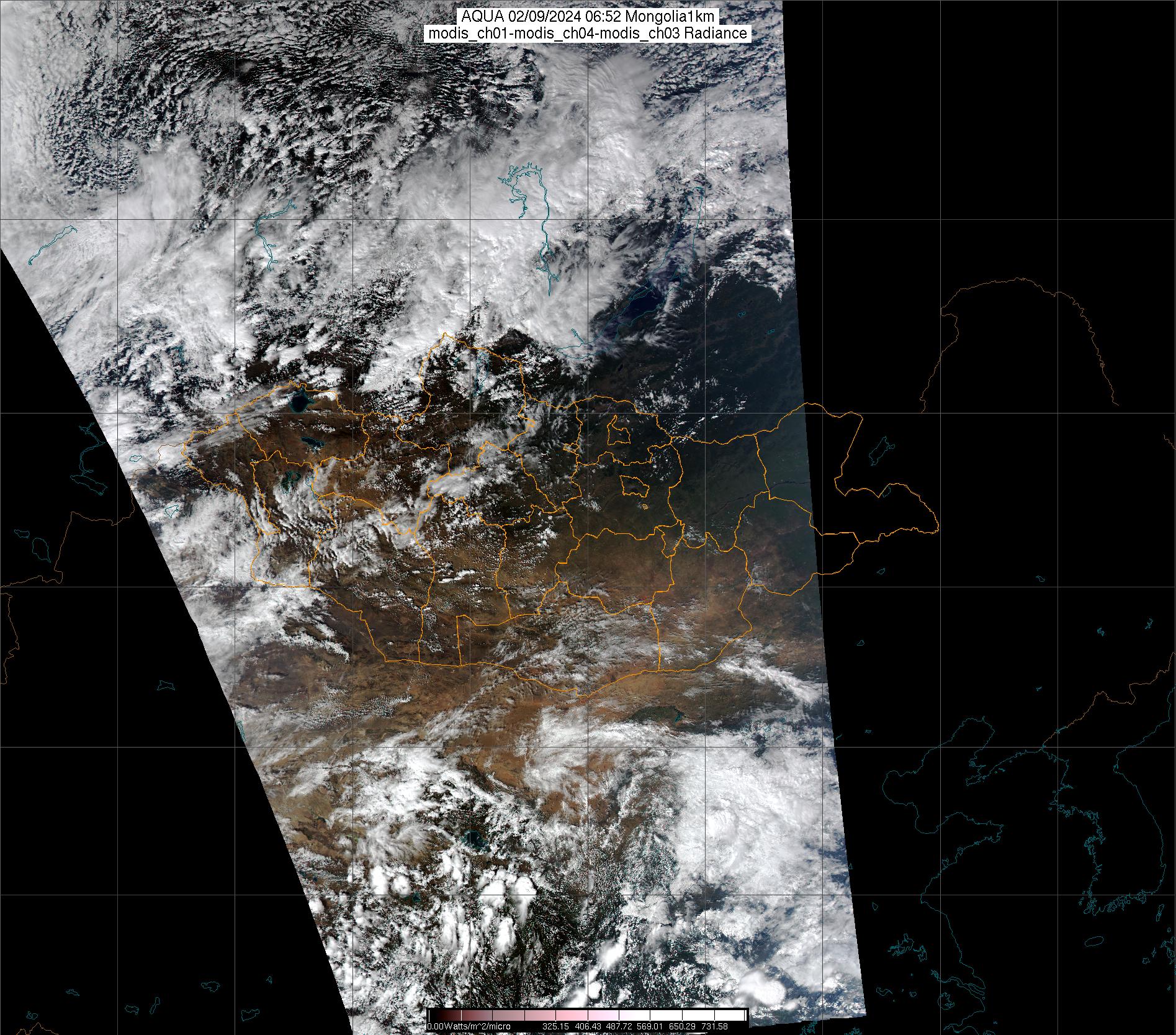The height and width of the screenshot is (1035, 1176).
Task: Click the large dark lake in northwest Mongolia
Action: 301,402
